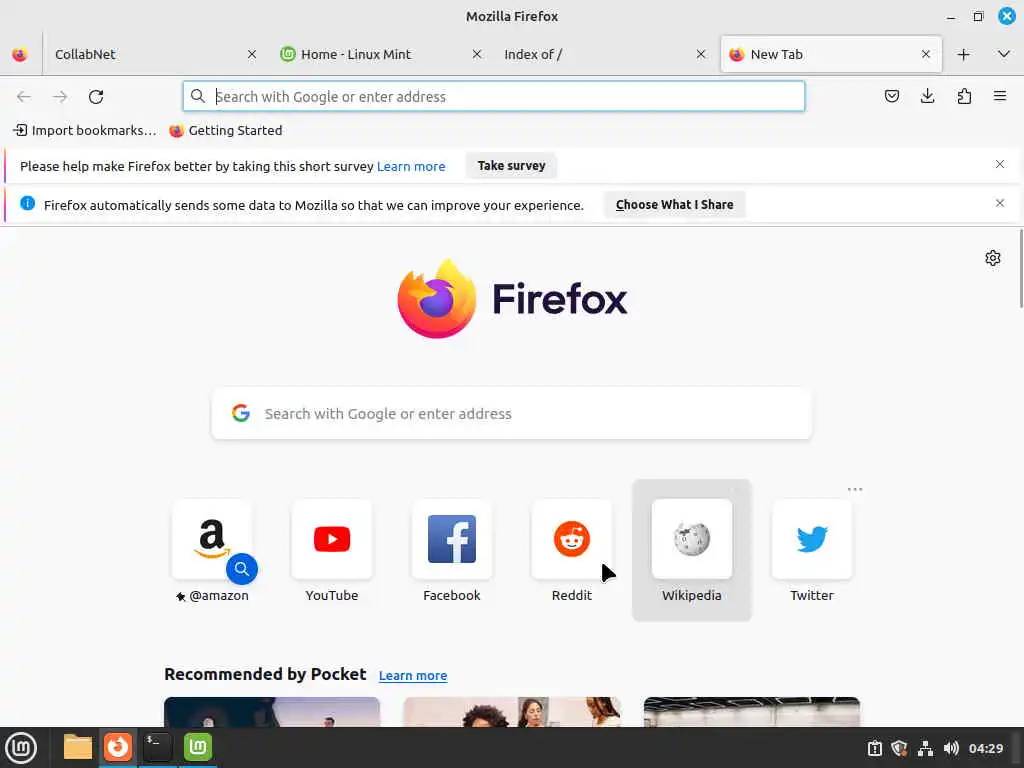1024x768 pixels.
Task: Expand the list all tabs chevron
Action: point(1004,54)
